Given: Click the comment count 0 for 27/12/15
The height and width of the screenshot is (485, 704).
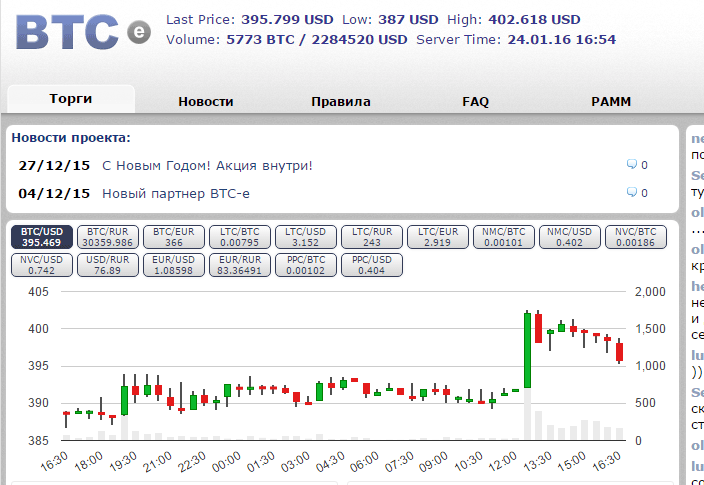Looking at the screenshot, I should (x=644, y=165).
